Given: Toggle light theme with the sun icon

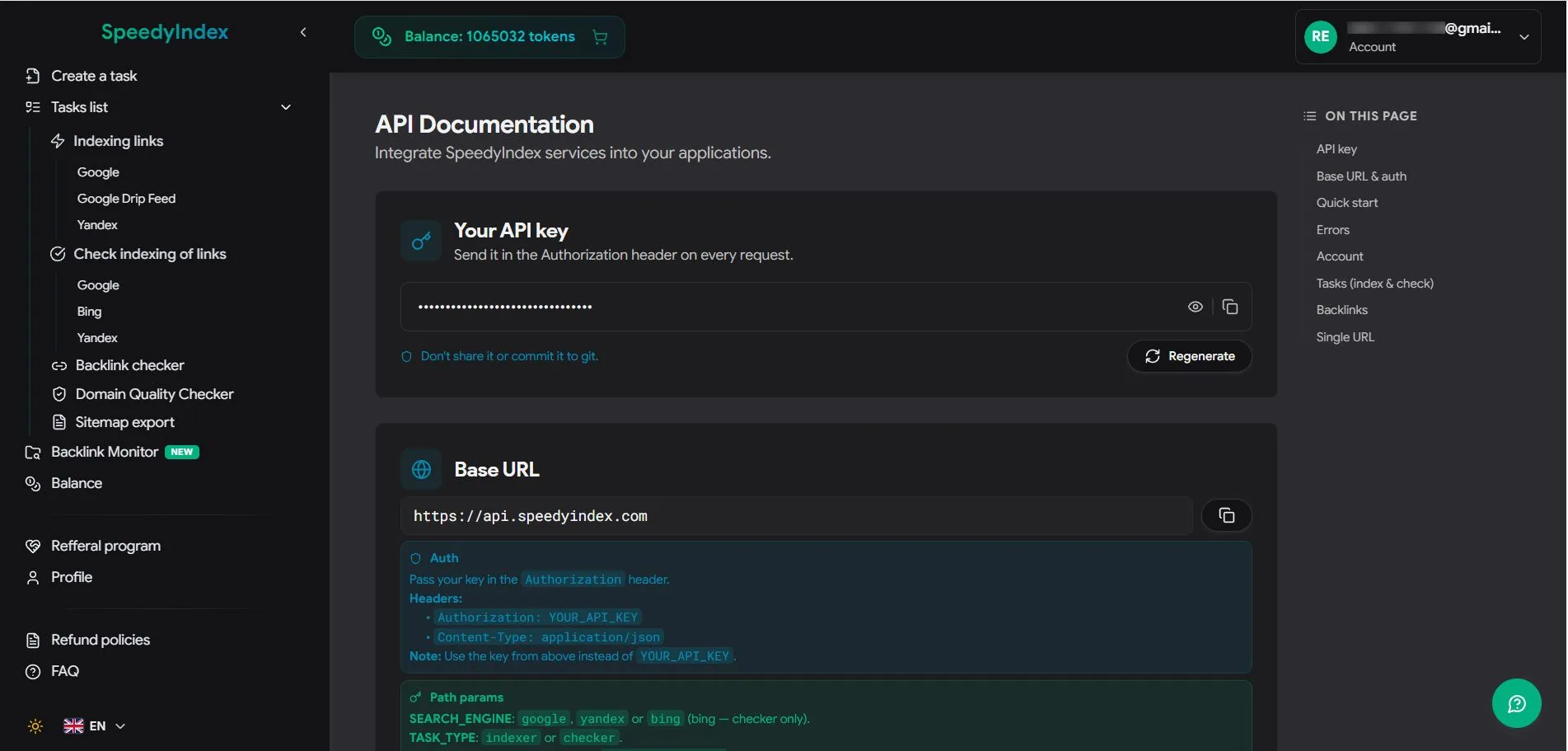Looking at the screenshot, I should tap(35, 726).
